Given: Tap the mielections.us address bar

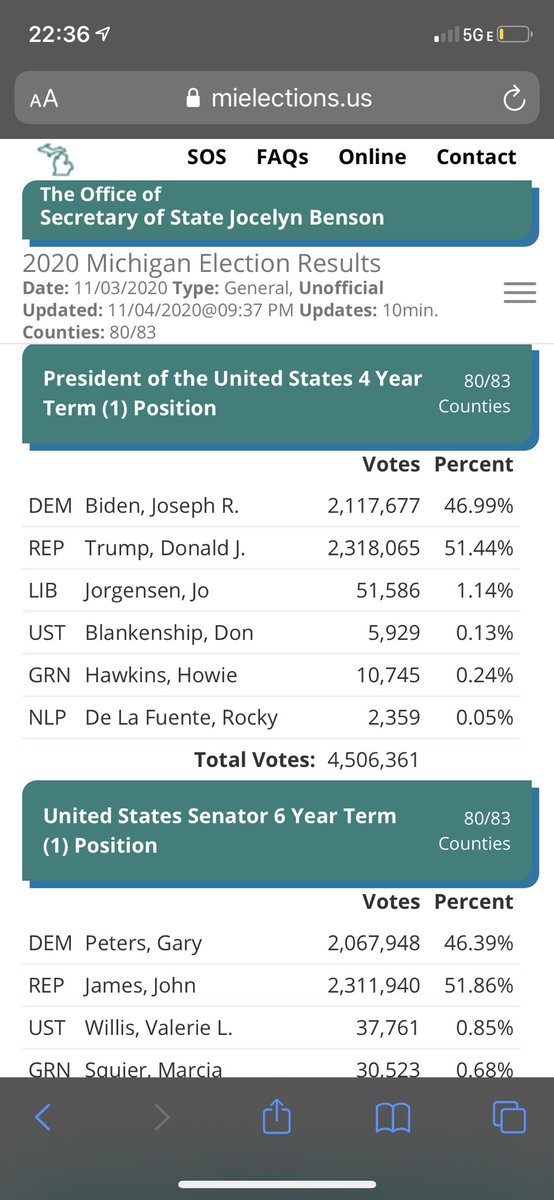Looking at the screenshot, I should tap(277, 98).
